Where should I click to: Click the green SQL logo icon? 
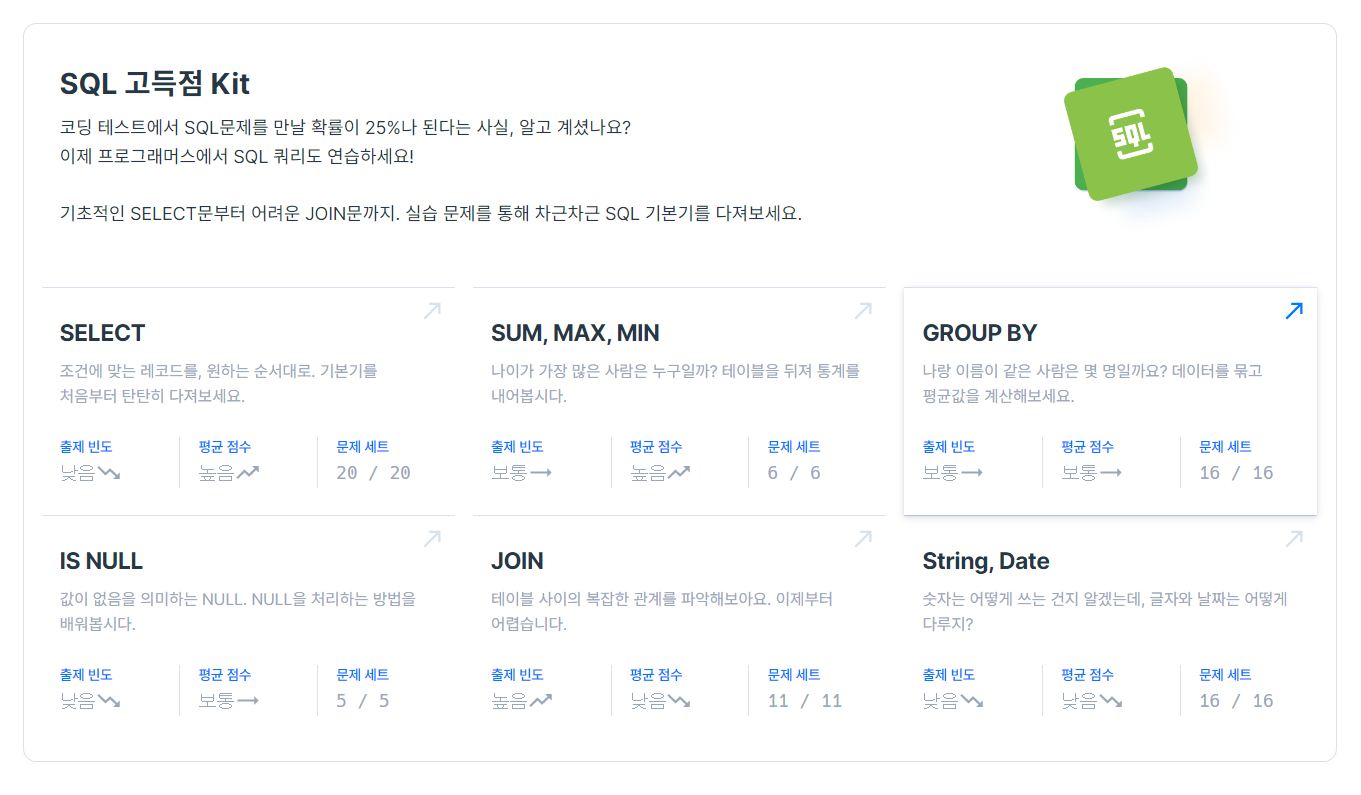click(1130, 132)
